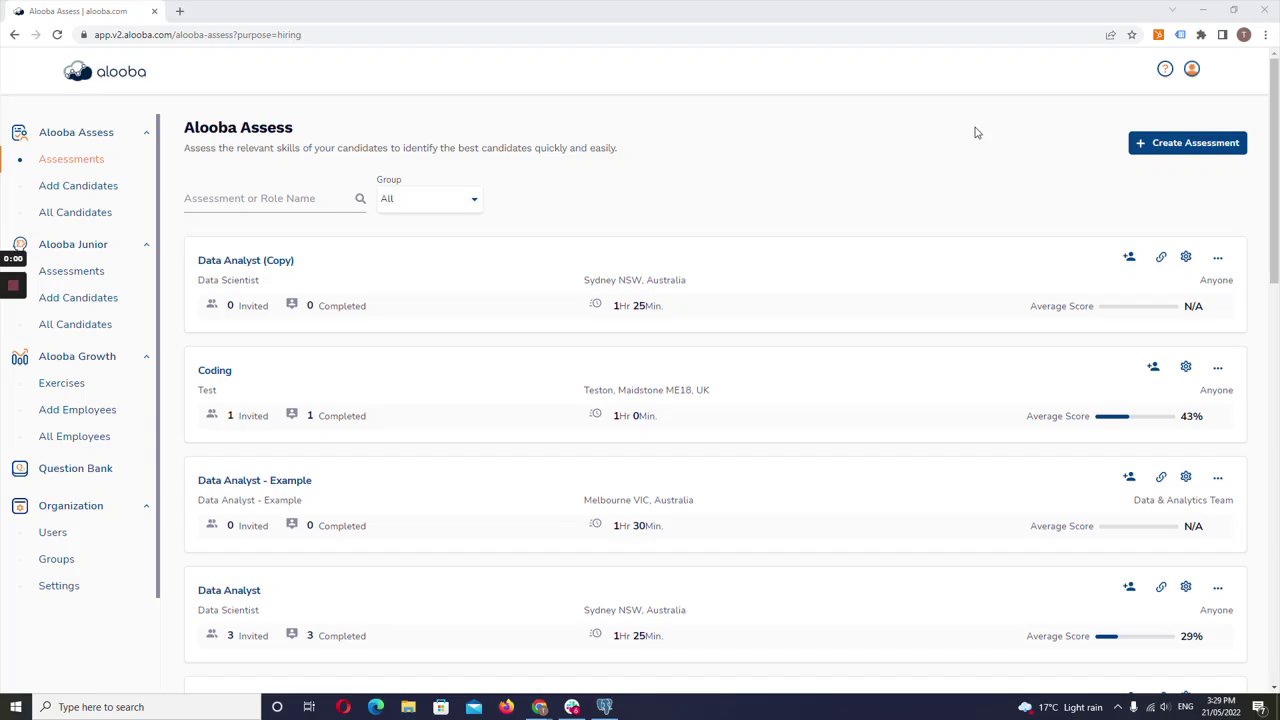
Task: Open the Coding assessment
Action: pos(214,370)
